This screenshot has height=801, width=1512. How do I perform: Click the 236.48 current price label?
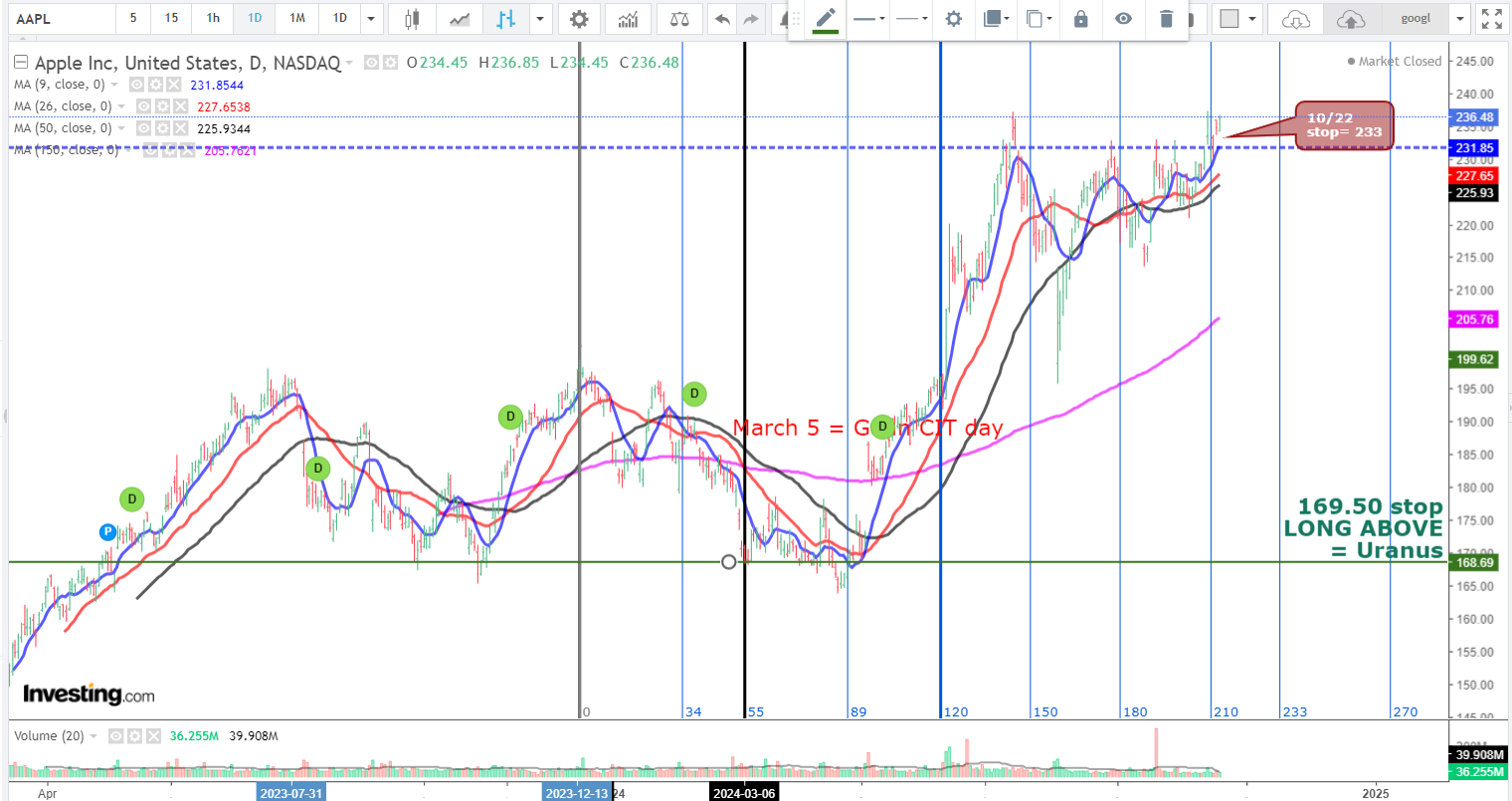tap(1474, 117)
